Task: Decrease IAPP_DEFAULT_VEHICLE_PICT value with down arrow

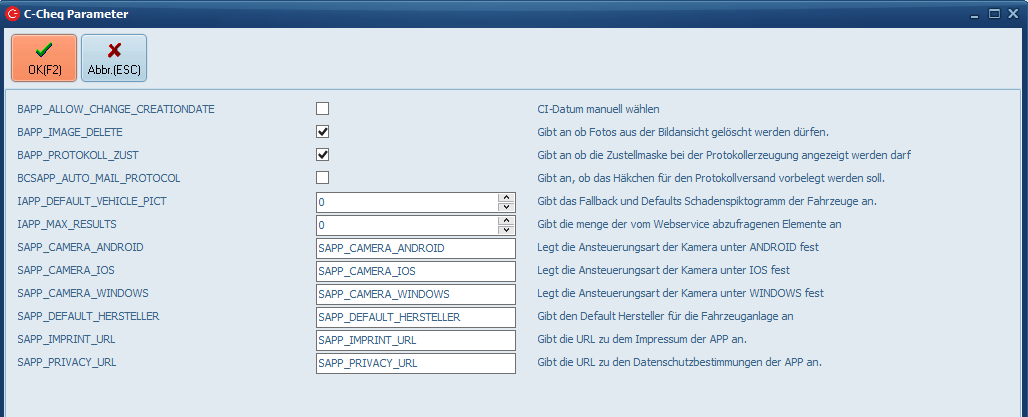Action: [x=506, y=207]
